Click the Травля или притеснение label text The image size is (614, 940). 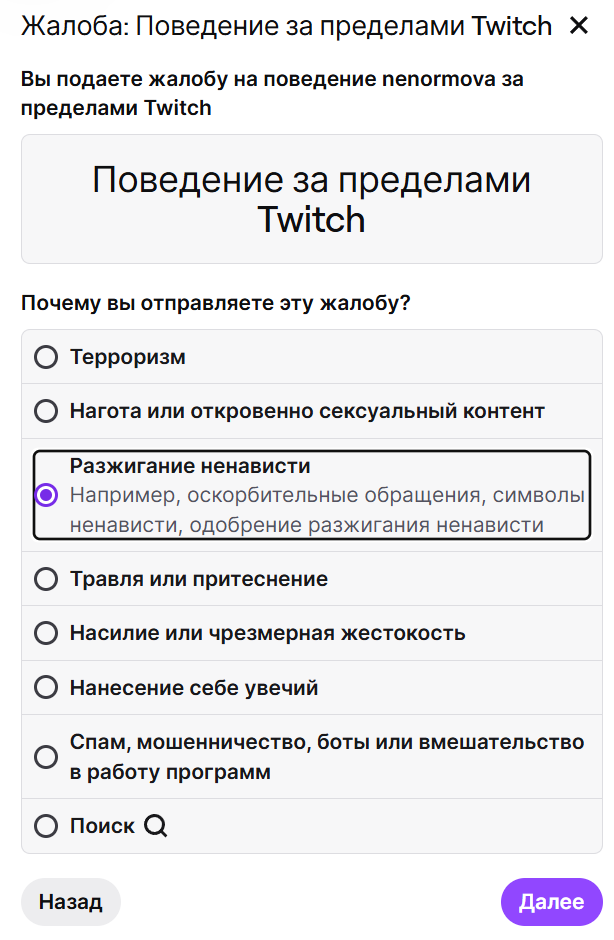click(x=199, y=579)
